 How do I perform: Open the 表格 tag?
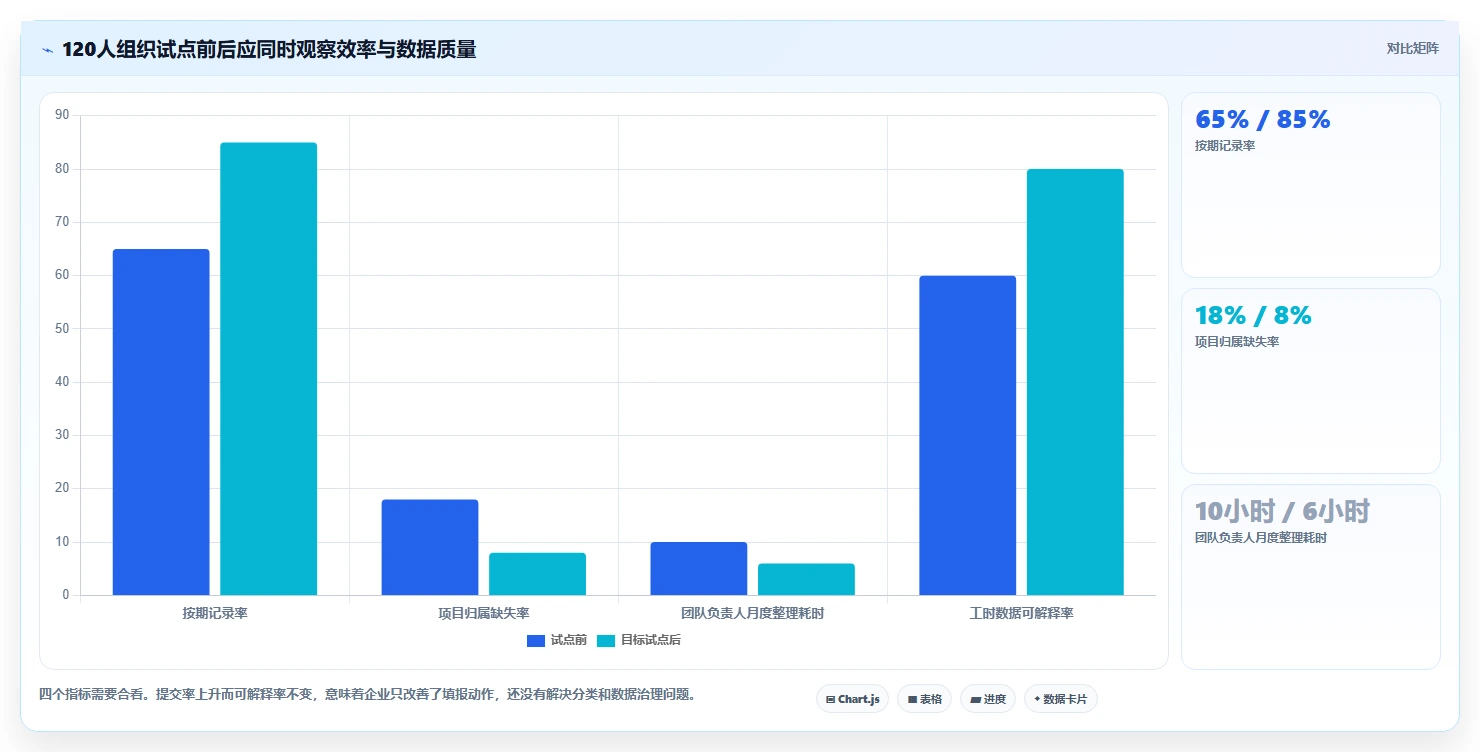pos(924,699)
